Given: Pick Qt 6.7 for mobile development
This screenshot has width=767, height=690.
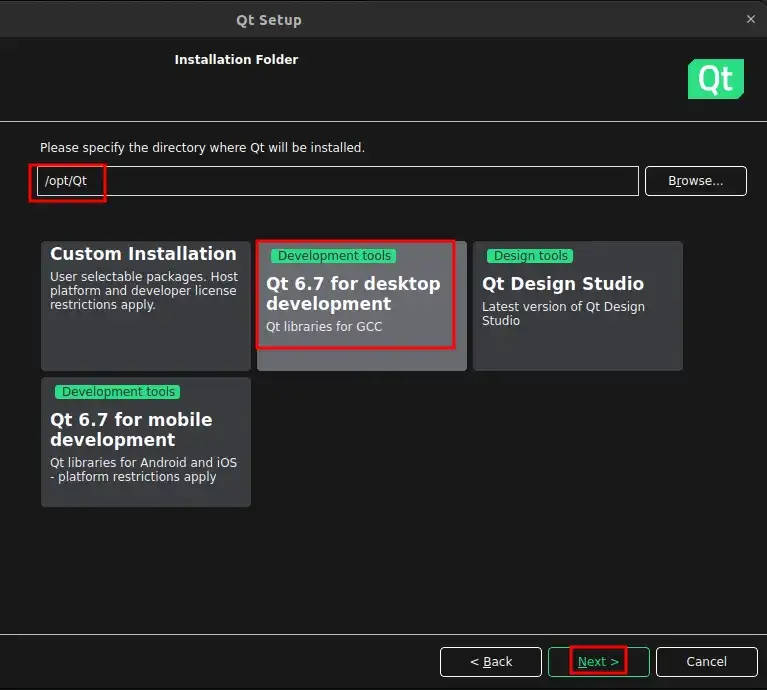Looking at the screenshot, I should pos(146,442).
